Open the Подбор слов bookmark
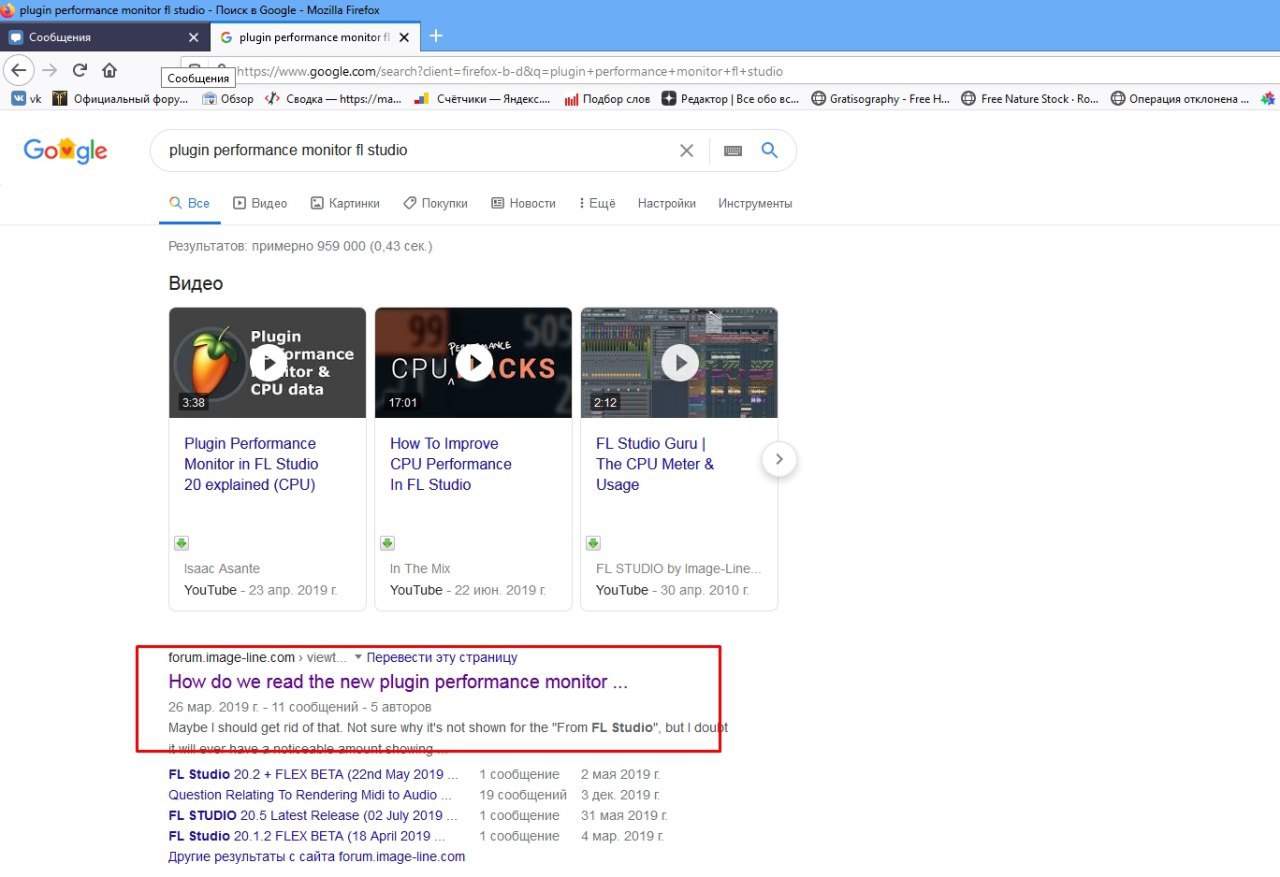This screenshot has width=1280, height=877. point(607,99)
